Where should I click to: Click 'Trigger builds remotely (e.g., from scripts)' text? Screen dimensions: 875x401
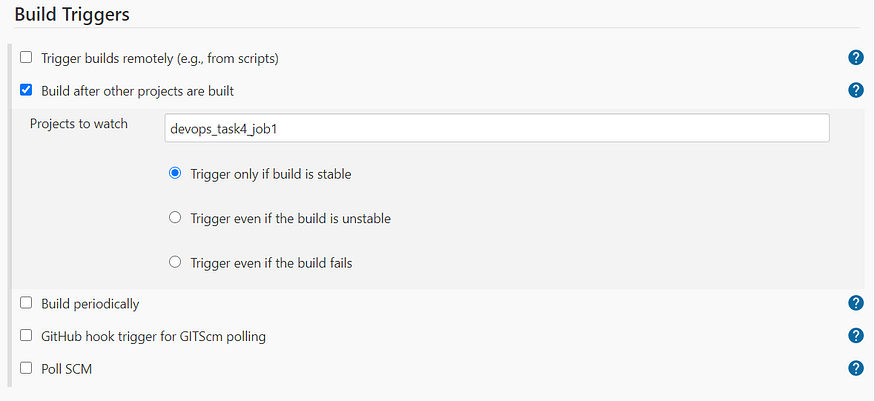[159, 58]
